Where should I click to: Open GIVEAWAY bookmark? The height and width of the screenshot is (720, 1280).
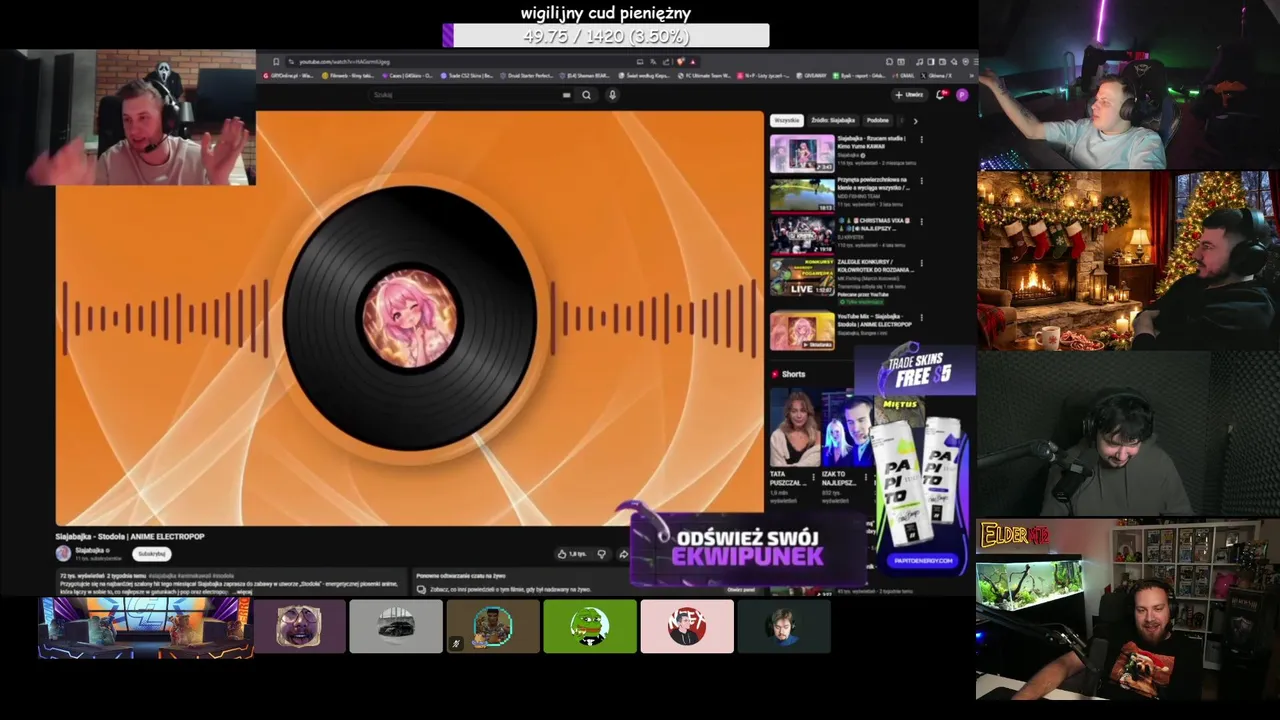814,76
